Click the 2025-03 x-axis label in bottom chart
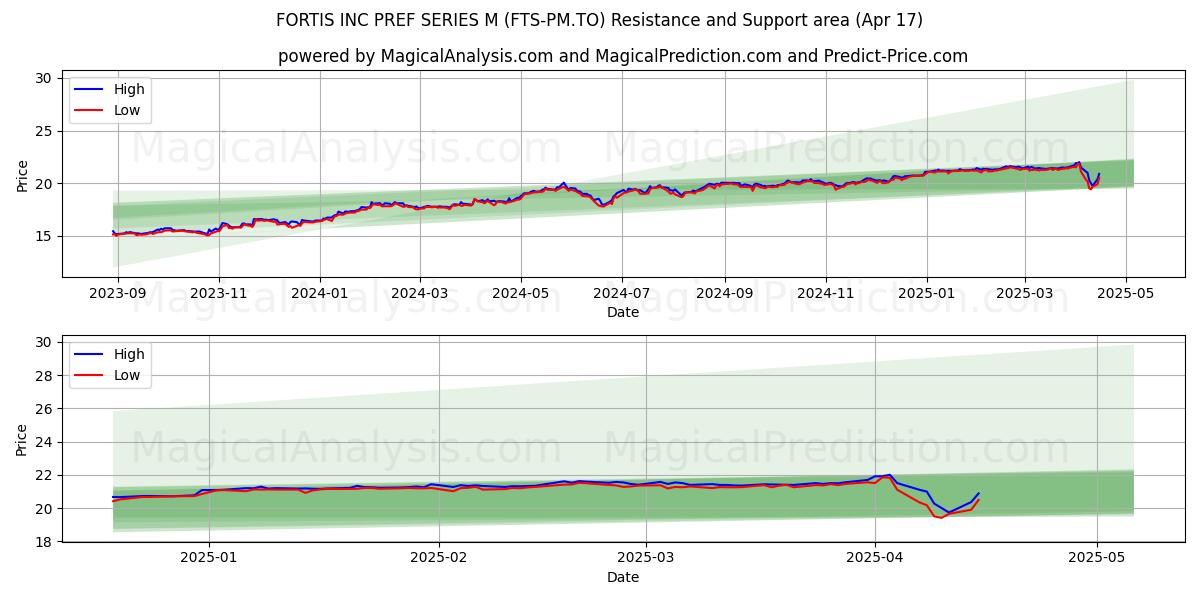This screenshot has width=1200, height=600. pos(646,559)
